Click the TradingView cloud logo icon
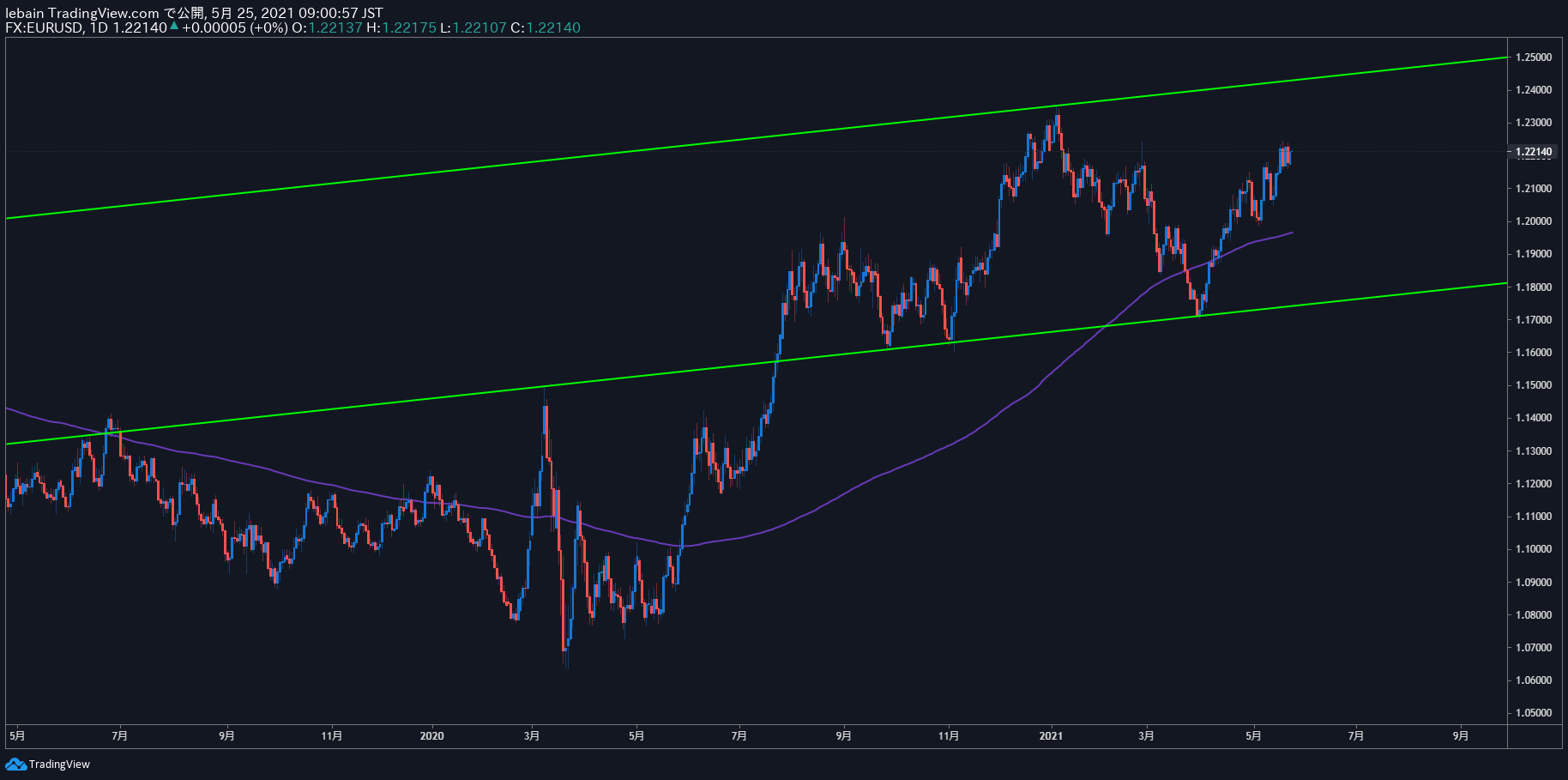The height and width of the screenshot is (780, 1568). click(x=15, y=764)
